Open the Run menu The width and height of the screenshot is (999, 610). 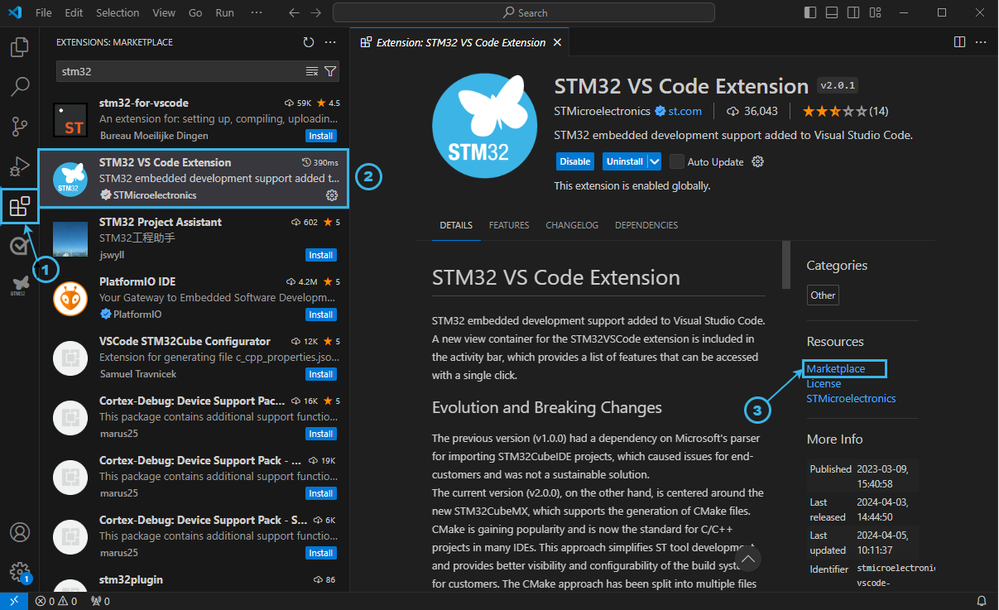[x=224, y=13]
